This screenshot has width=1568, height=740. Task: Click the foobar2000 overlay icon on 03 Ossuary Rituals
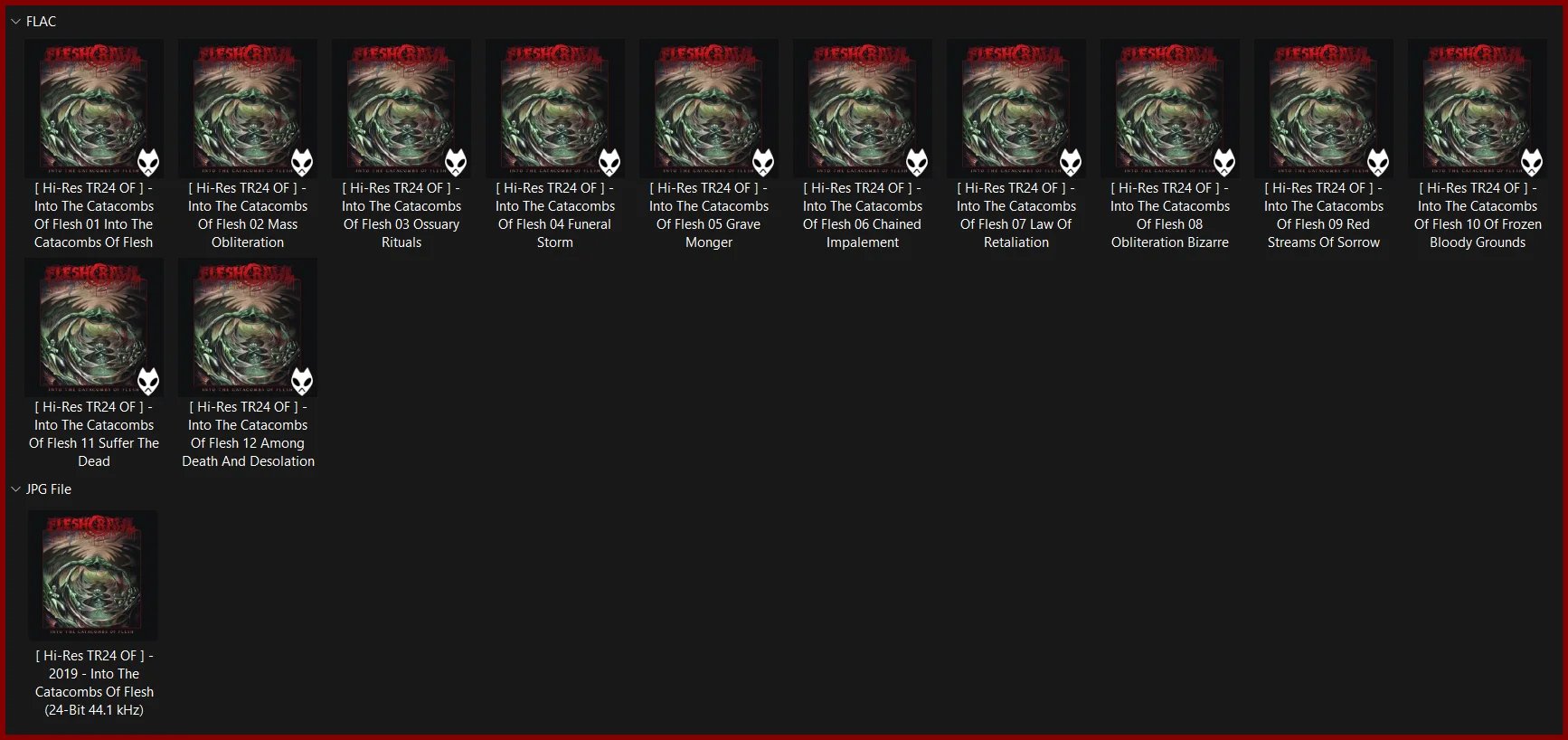tap(456, 162)
